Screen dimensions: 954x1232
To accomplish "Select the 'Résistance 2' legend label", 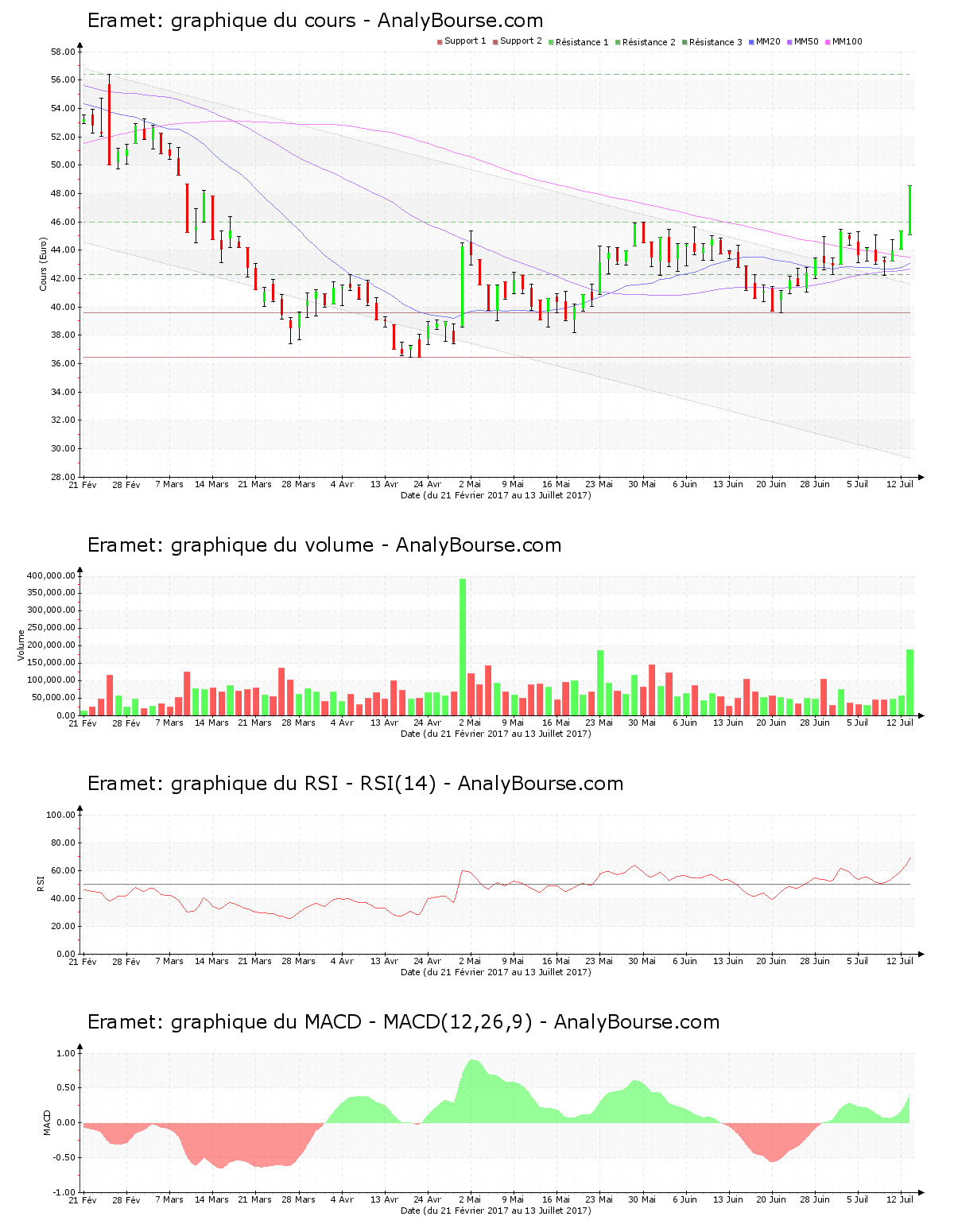I will pos(649,42).
